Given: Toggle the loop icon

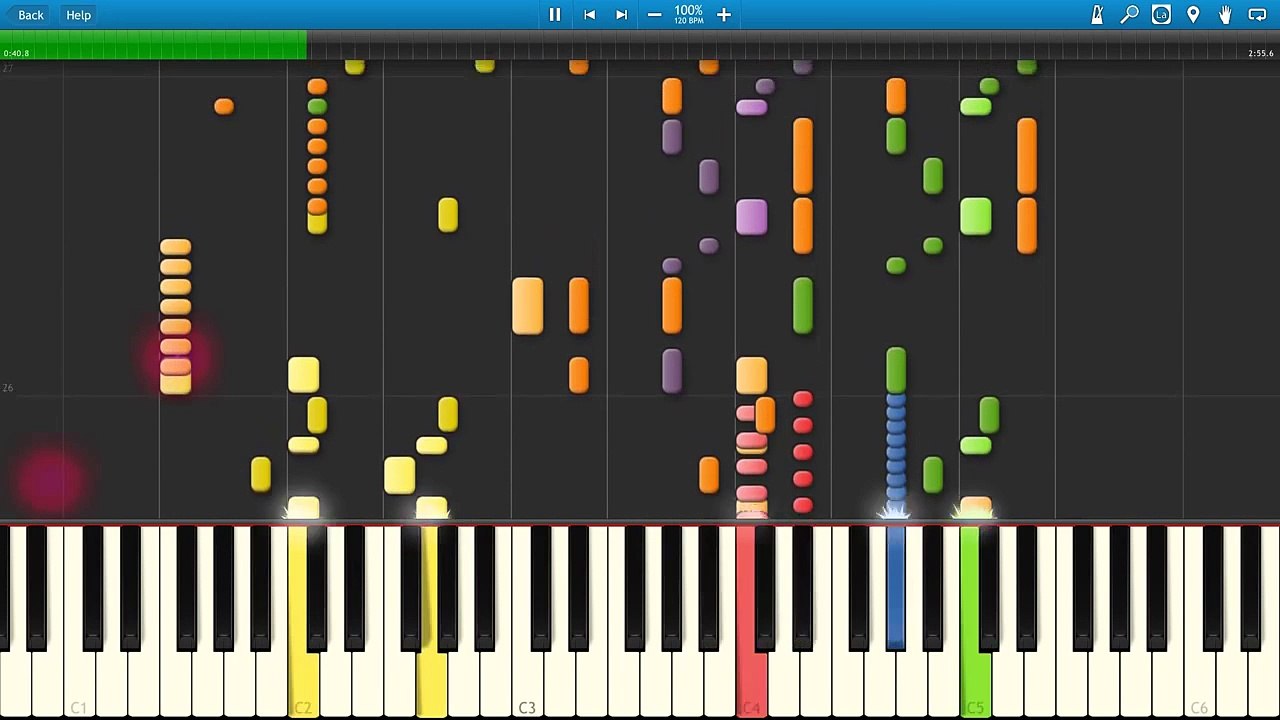Looking at the screenshot, I should click(x=1257, y=15).
